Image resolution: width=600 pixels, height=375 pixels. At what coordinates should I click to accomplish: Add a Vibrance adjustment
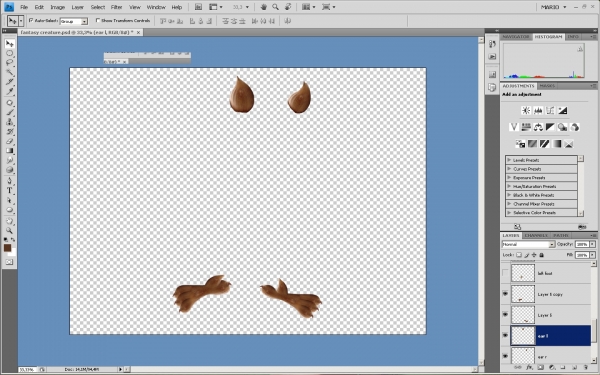(514, 127)
